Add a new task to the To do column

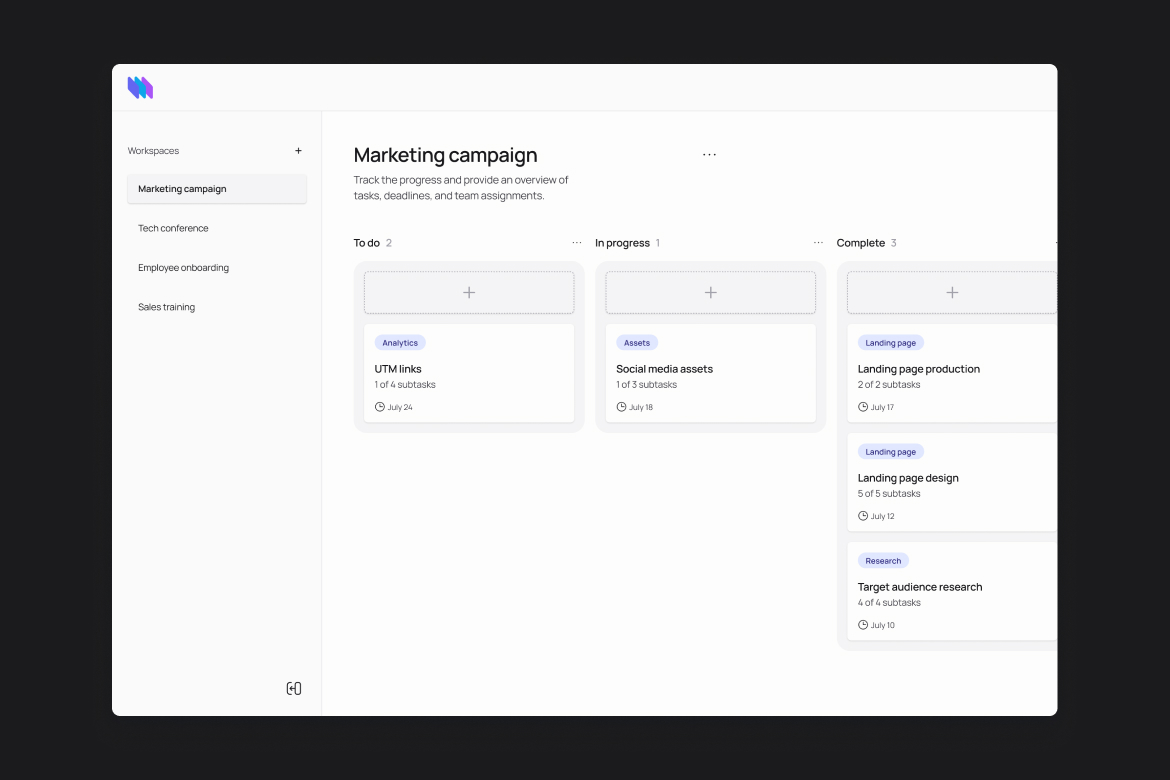[468, 291]
